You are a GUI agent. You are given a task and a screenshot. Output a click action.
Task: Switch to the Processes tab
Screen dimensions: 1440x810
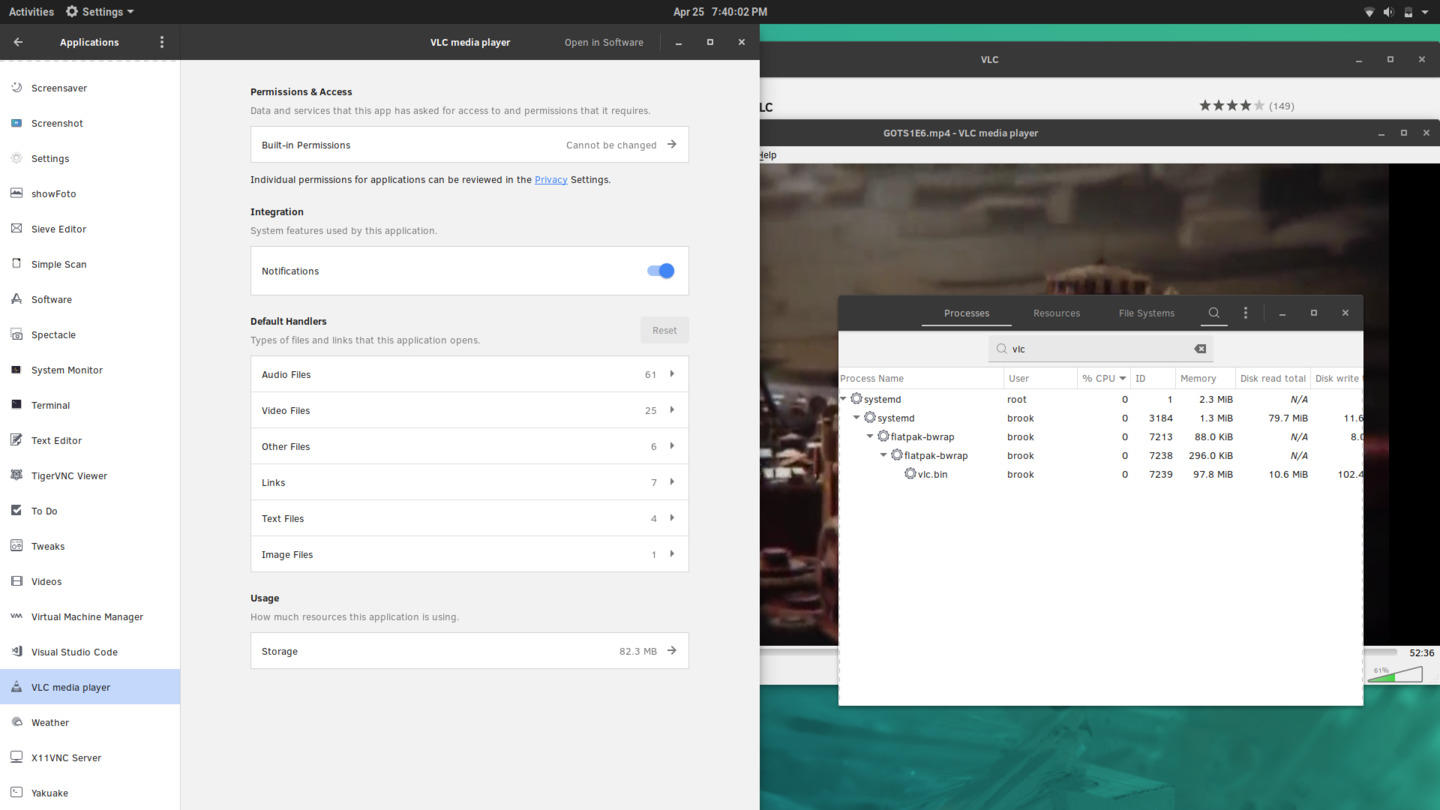tap(966, 313)
